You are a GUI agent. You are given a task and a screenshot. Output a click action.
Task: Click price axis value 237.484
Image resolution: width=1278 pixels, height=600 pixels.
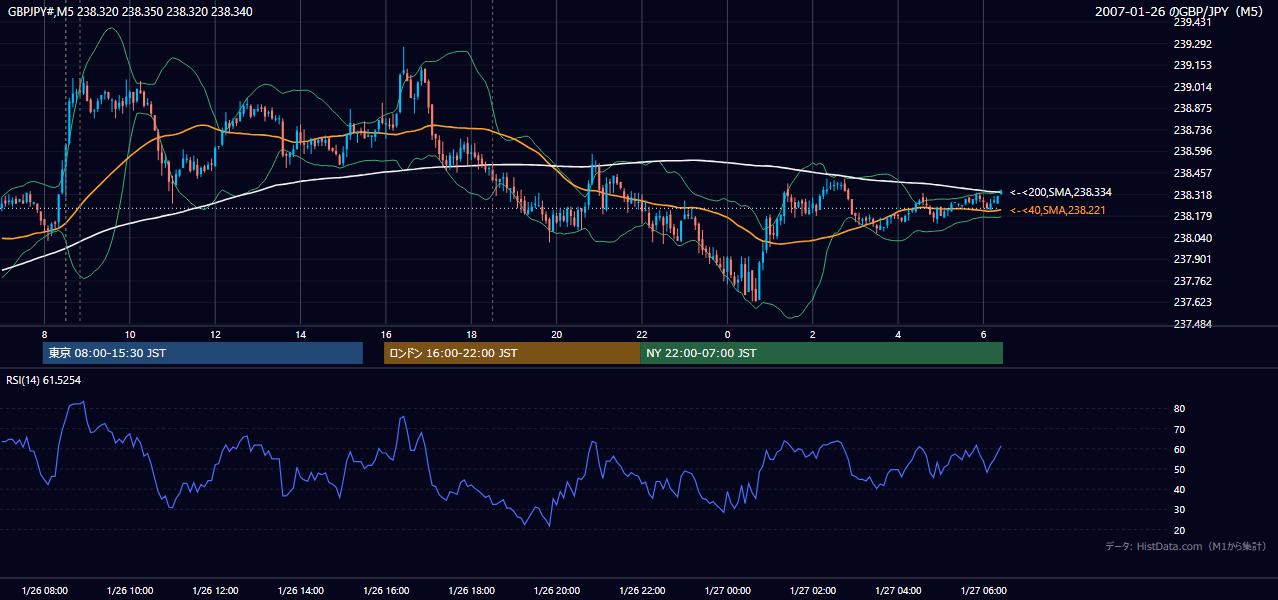click(1193, 324)
